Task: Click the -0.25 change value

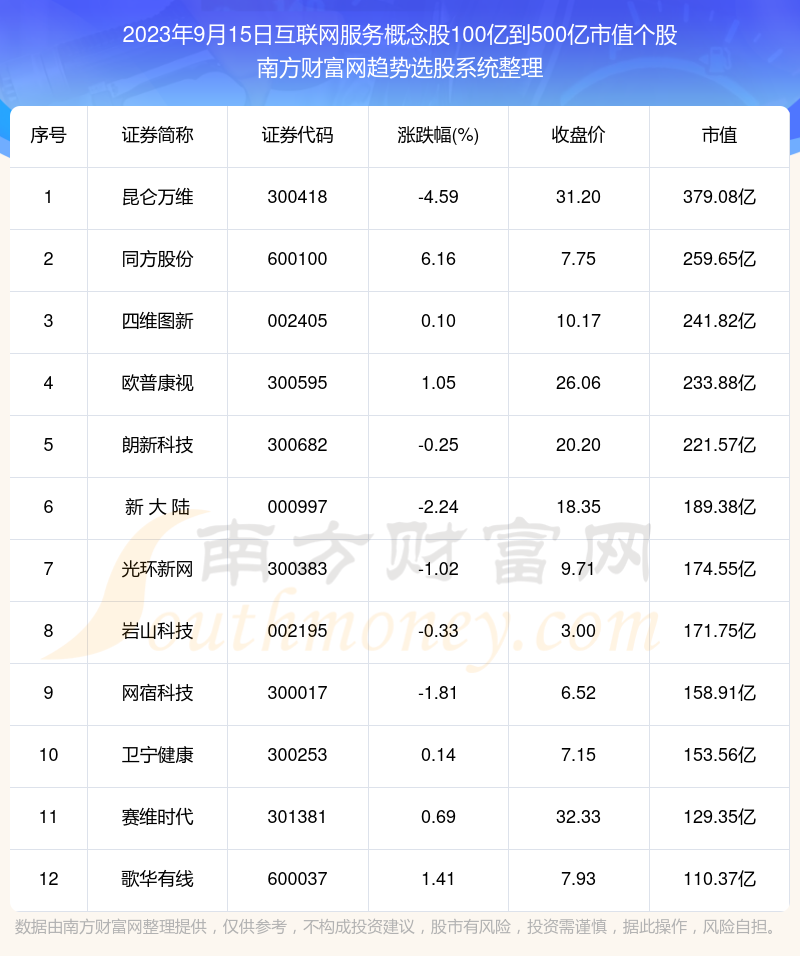Action: (438, 445)
